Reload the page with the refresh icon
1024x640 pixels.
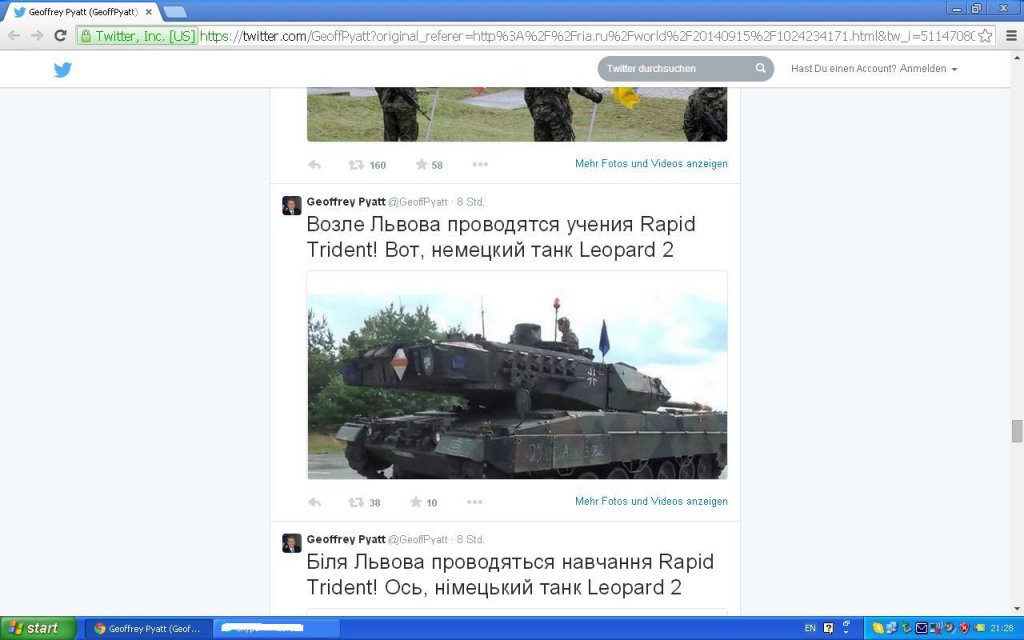tap(60, 35)
